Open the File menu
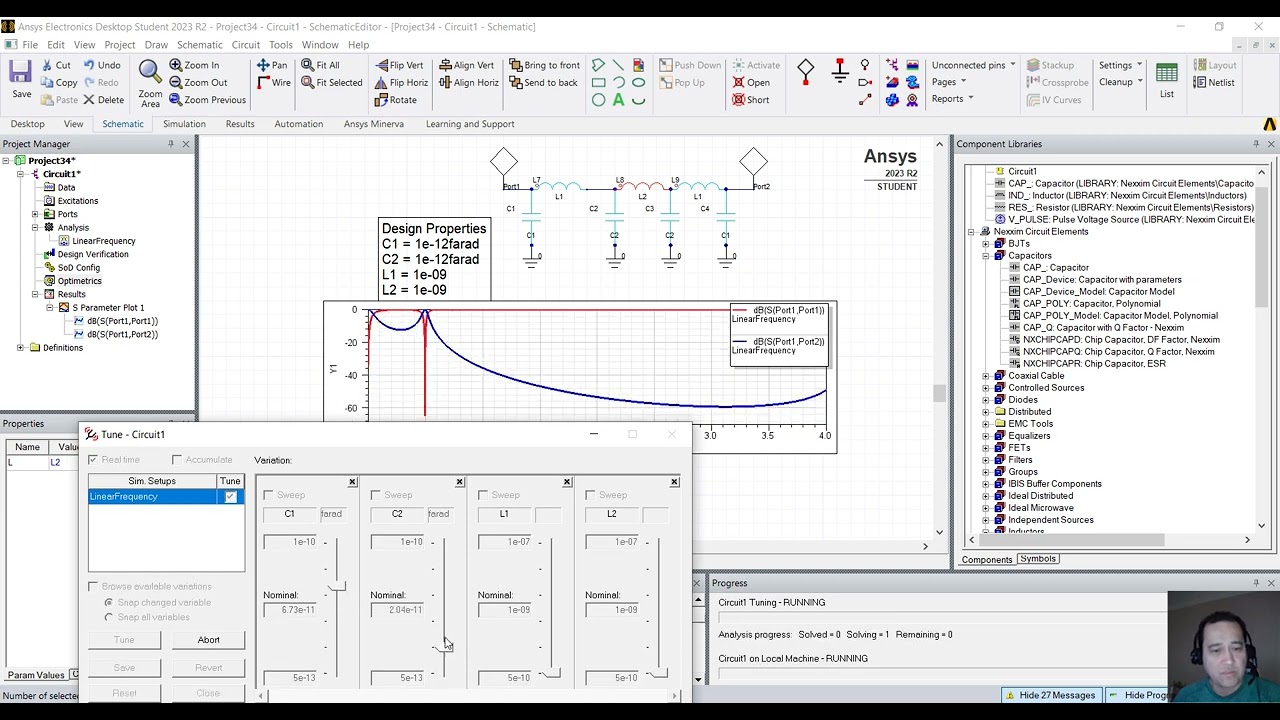 (30, 45)
